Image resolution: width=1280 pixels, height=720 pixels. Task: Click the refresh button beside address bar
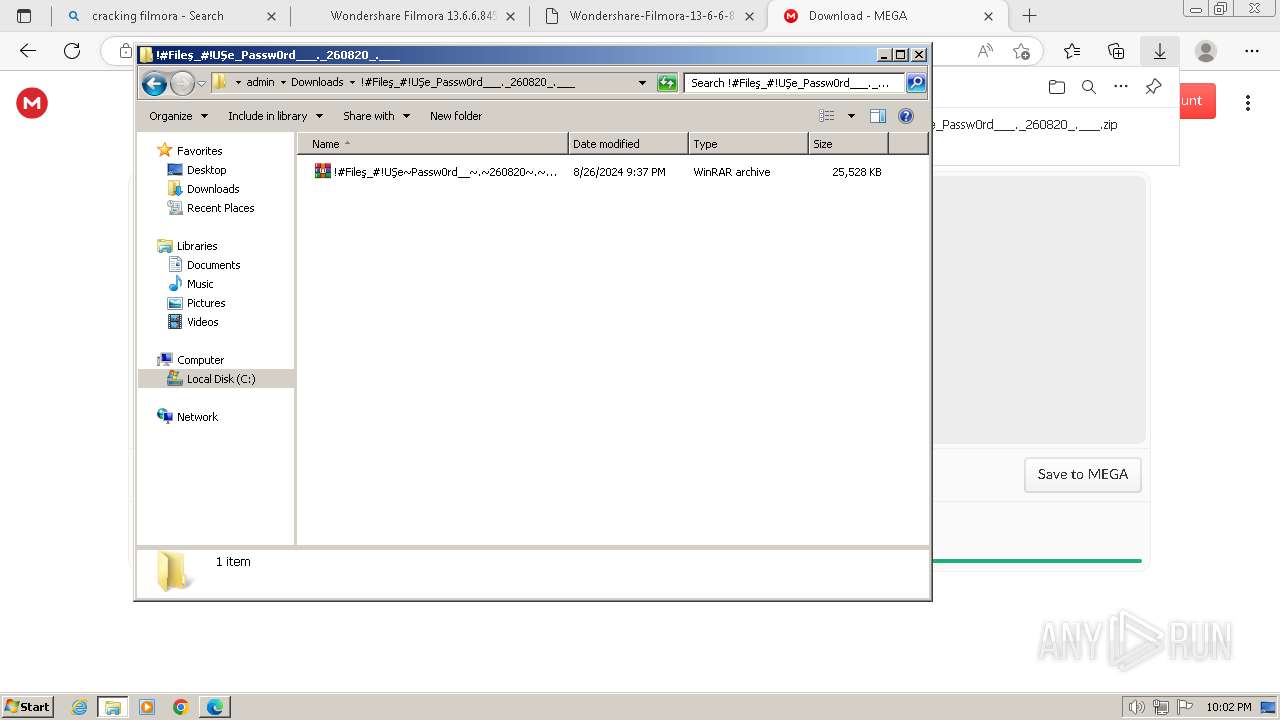pyautogui.click(x=667, y=83)
